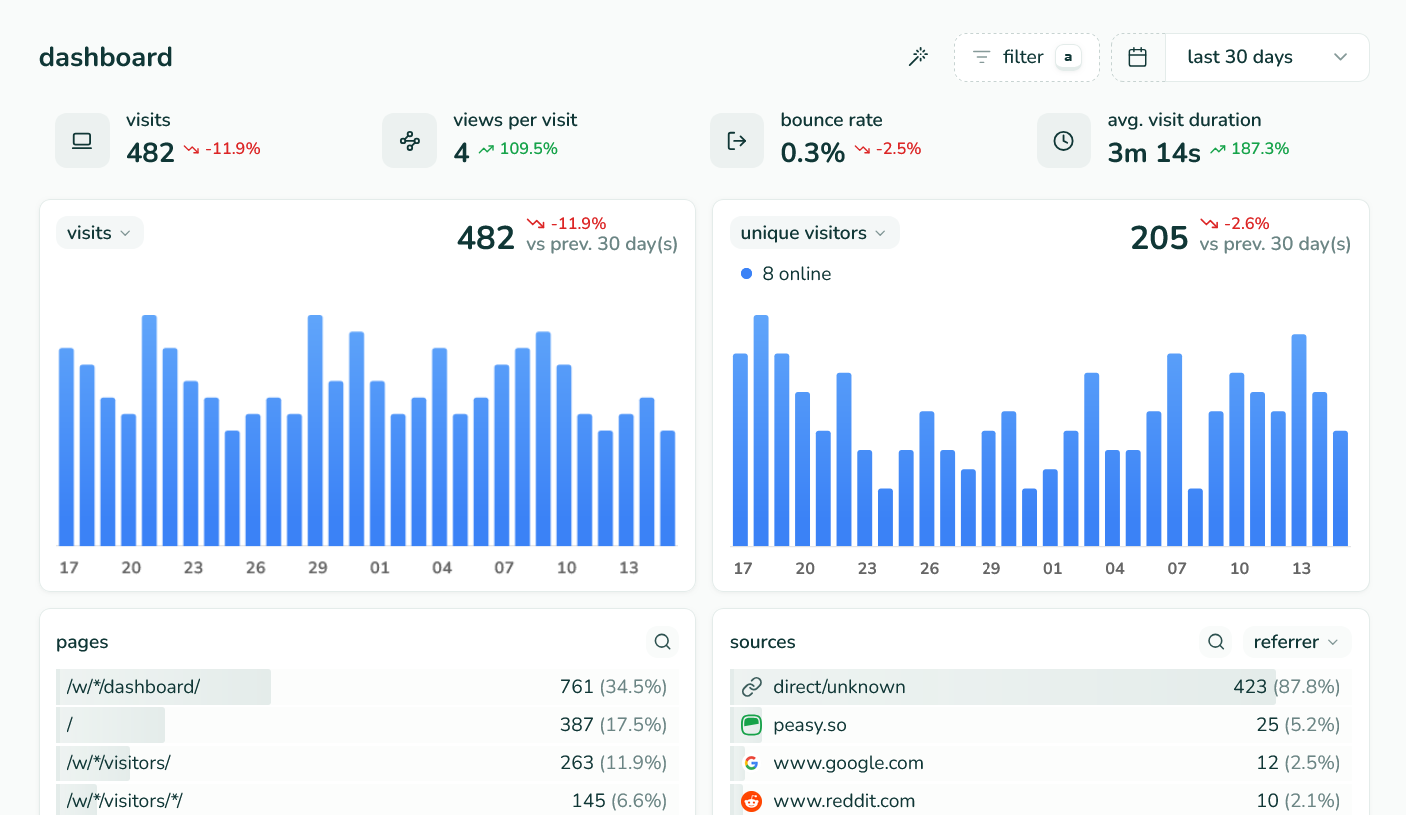Select the /w/*/dashboard/ page row
Screen dimensions: 1406x815
[x=367, y=687]
